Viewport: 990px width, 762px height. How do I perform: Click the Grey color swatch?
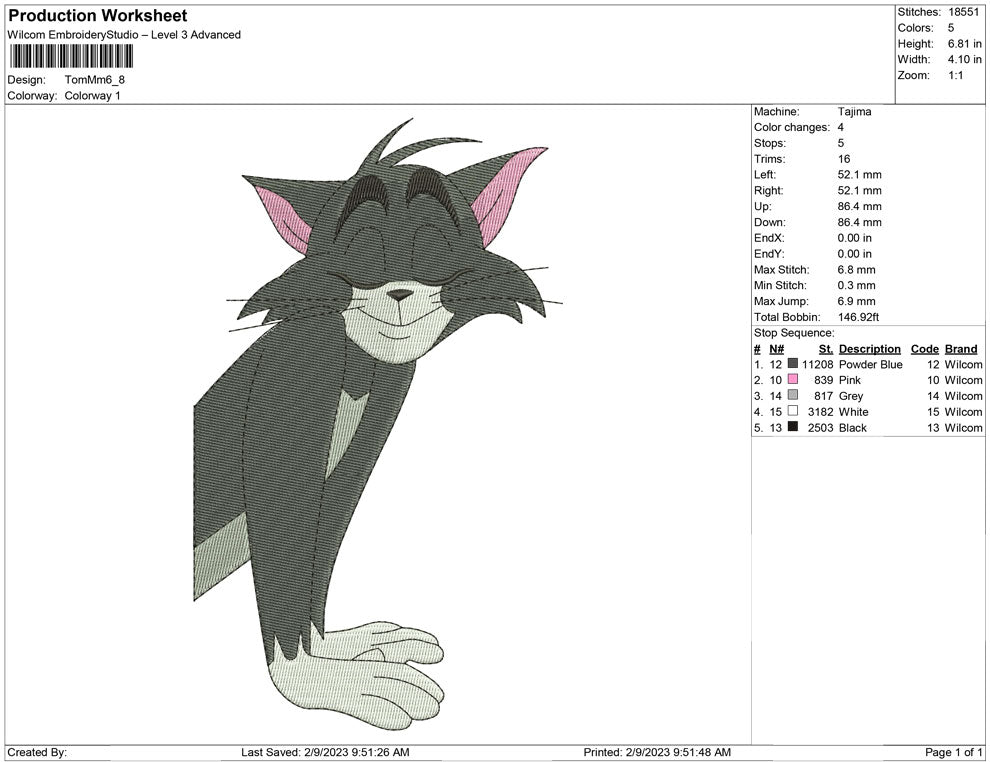click(793, 395)
